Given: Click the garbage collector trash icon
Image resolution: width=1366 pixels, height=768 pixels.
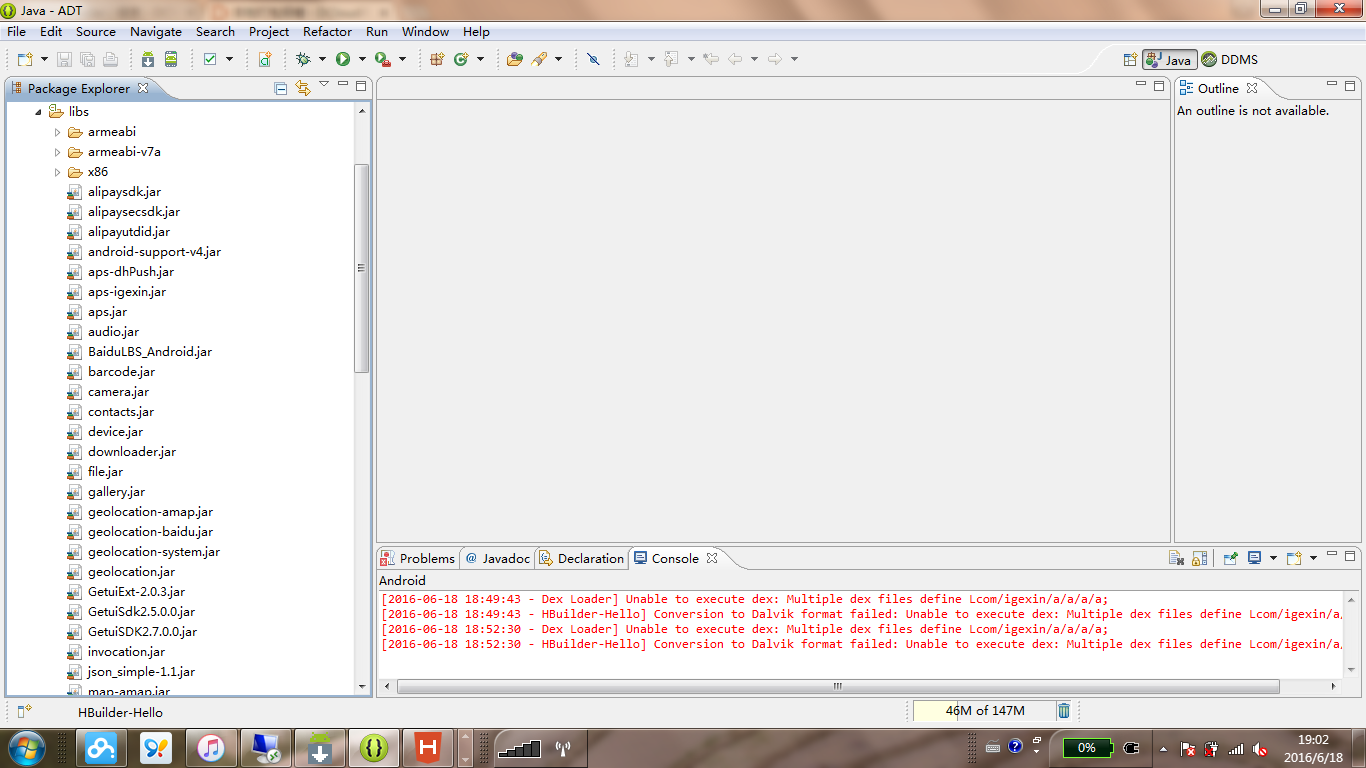Looking at the screenshot, I should tap(1064, 711).
